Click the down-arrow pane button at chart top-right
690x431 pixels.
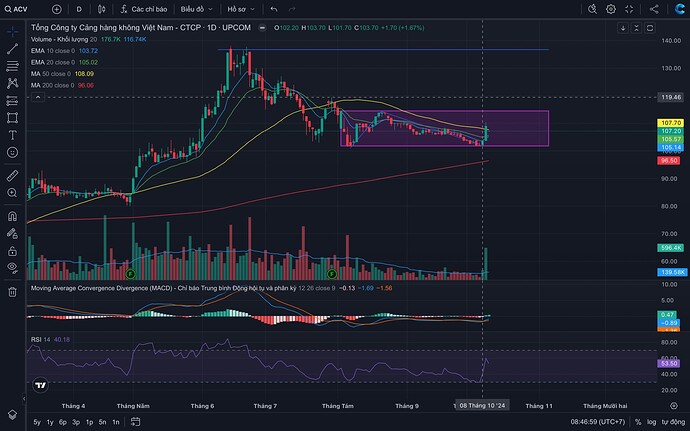[623, 28]
